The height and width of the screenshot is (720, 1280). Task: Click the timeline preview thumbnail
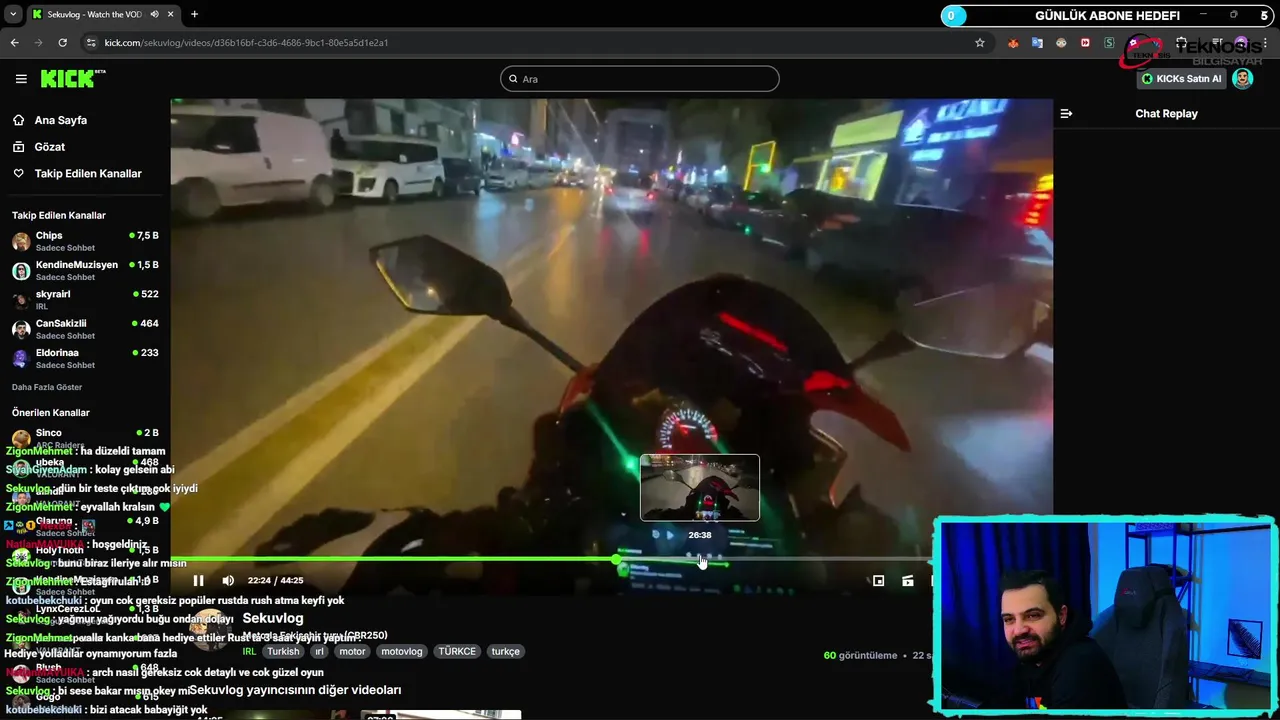pos(700,488)
